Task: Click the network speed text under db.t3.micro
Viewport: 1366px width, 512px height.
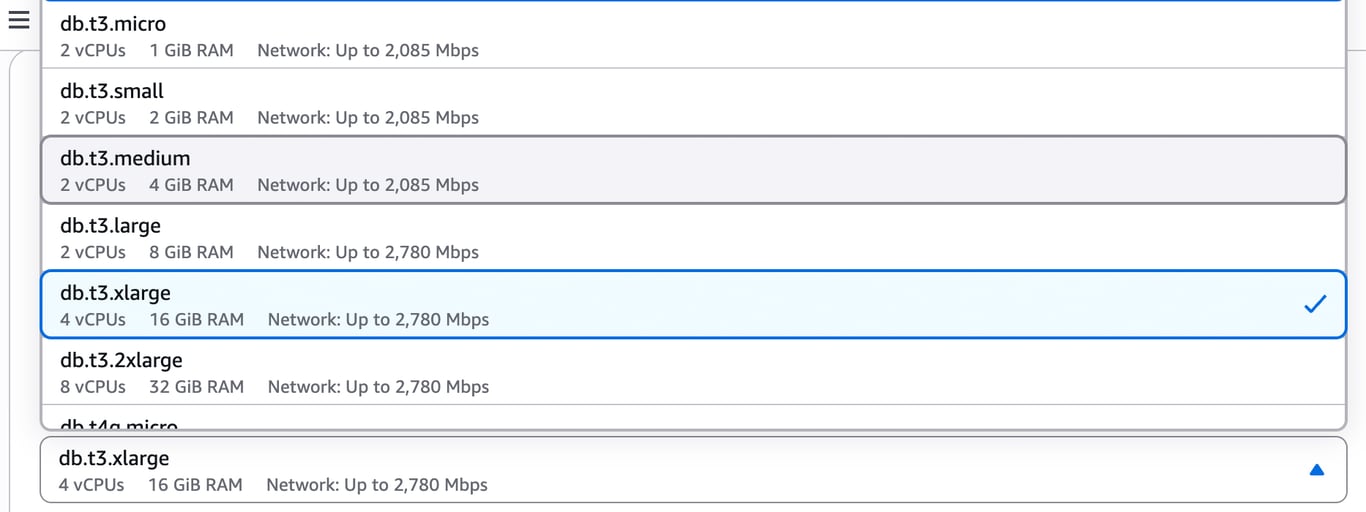Action: click(368, 50)
